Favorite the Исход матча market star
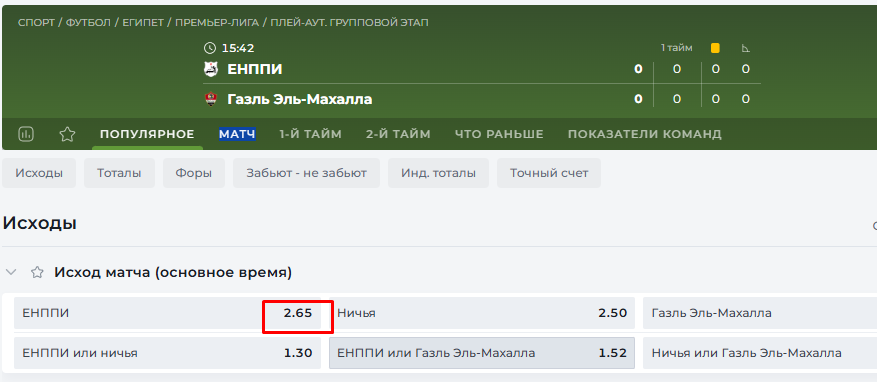 coord(37,273)
